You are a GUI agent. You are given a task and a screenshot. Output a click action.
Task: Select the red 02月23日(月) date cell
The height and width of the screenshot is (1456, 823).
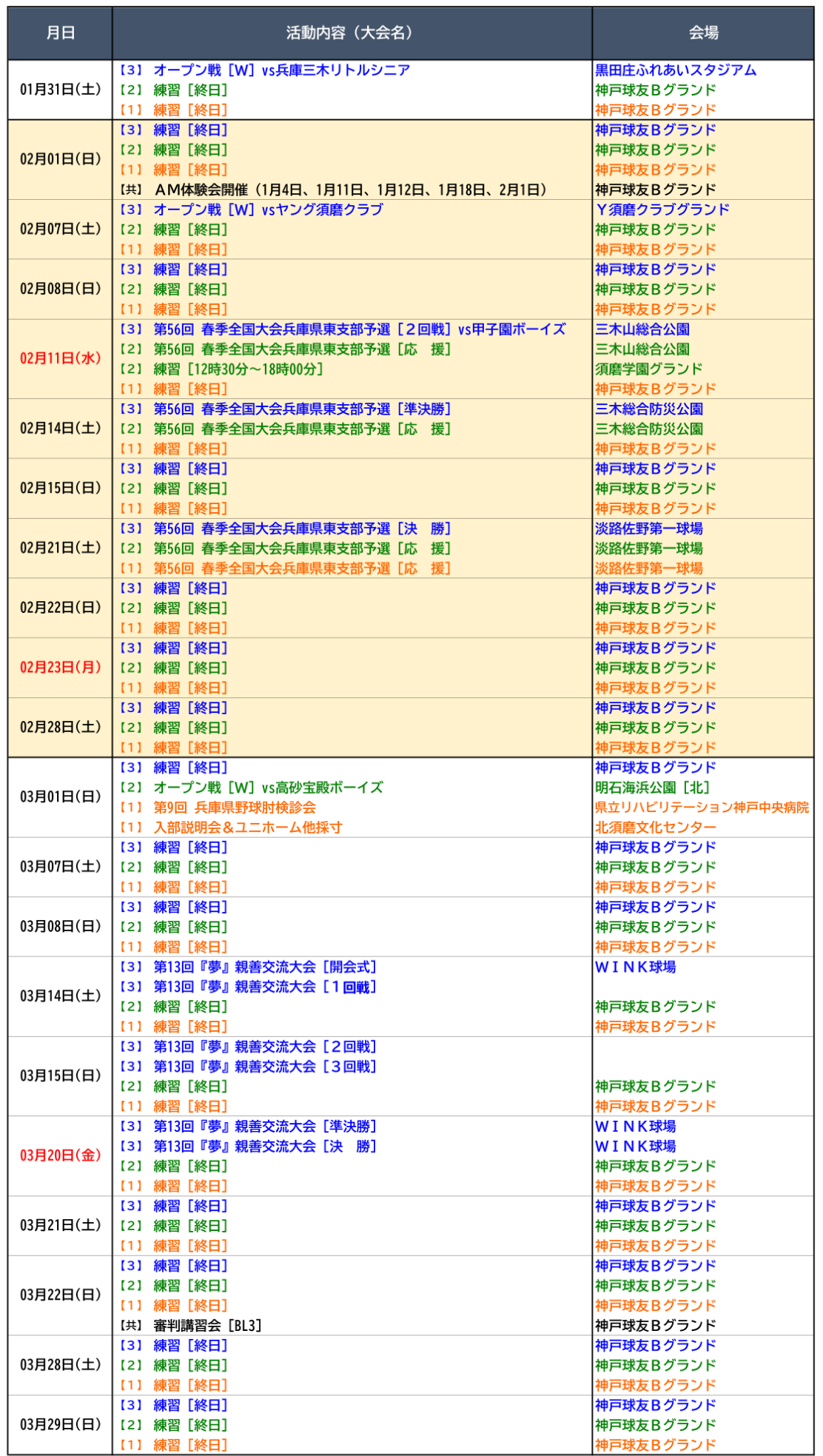pyautogui.click(x=60, y=668)
